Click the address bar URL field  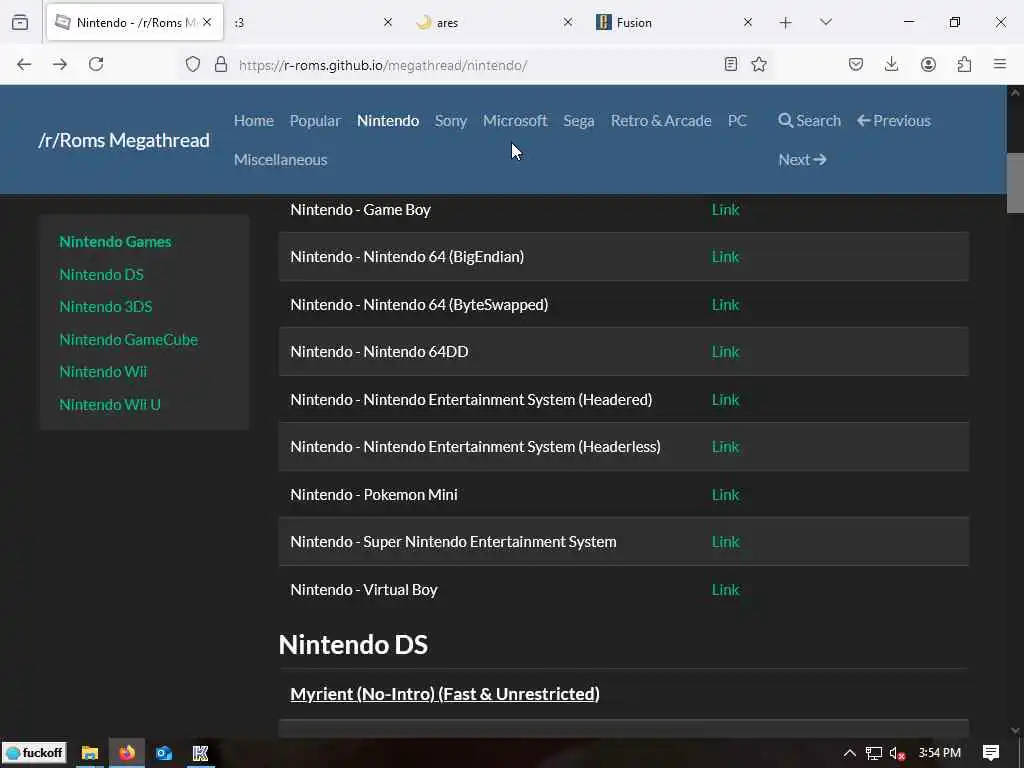click(477, 65)
